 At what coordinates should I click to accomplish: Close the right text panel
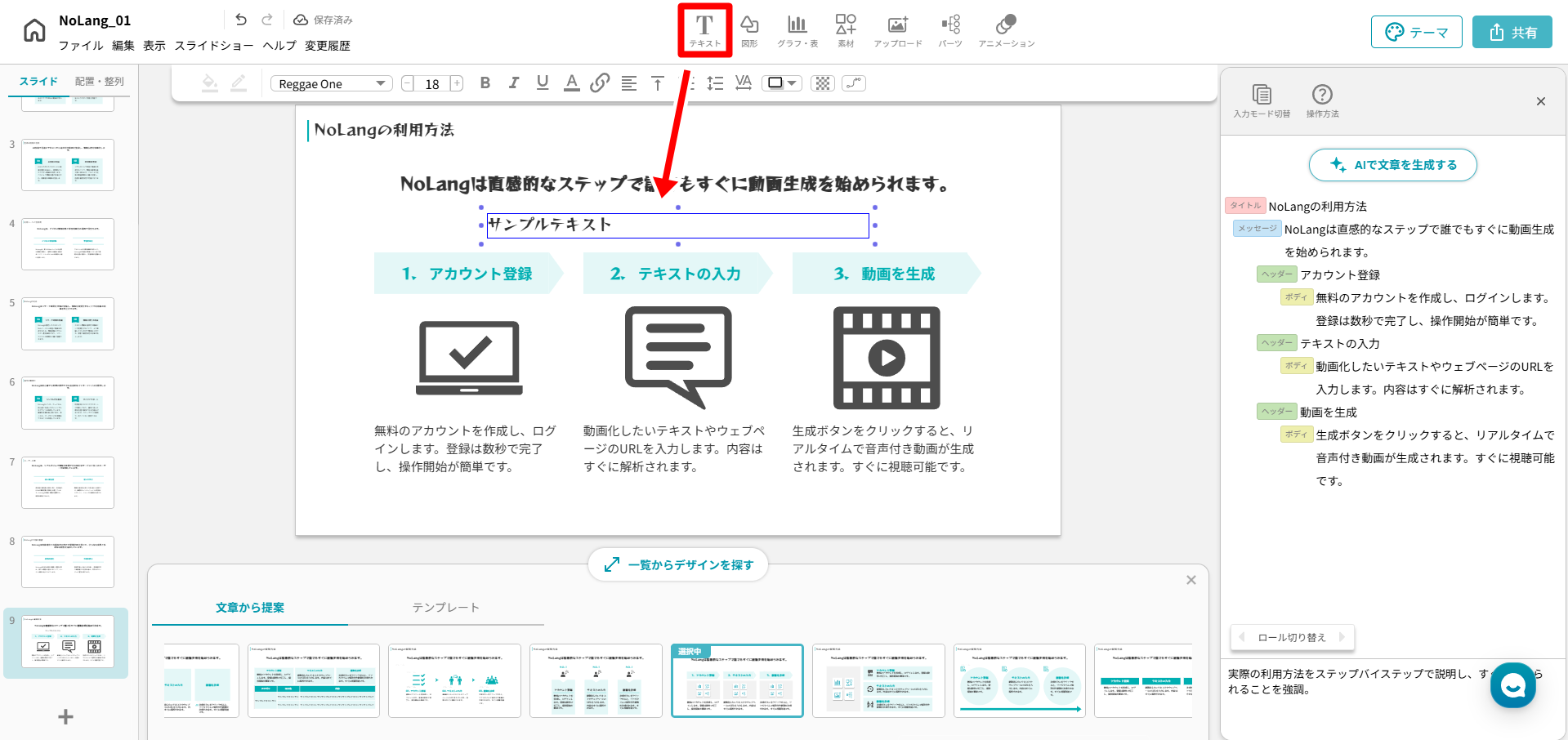click(x=1541, y=101)
